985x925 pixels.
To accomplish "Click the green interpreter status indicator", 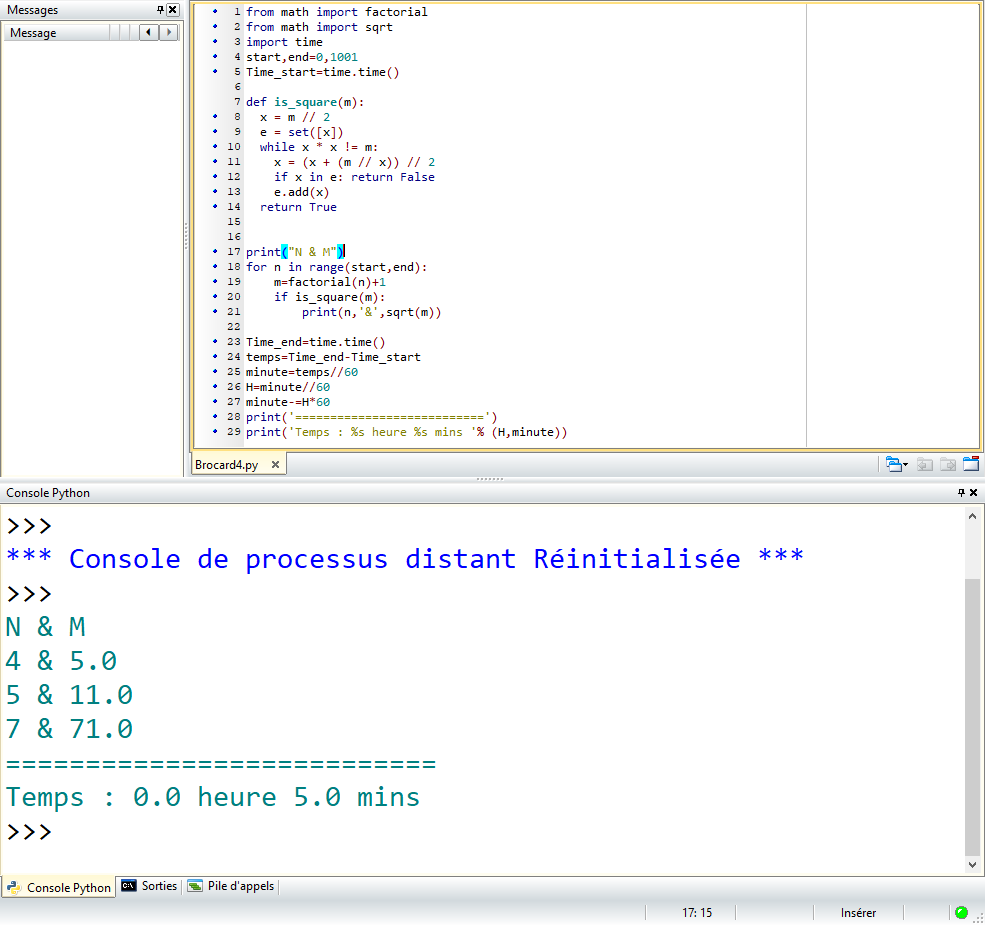I will [x=961, y=912].
